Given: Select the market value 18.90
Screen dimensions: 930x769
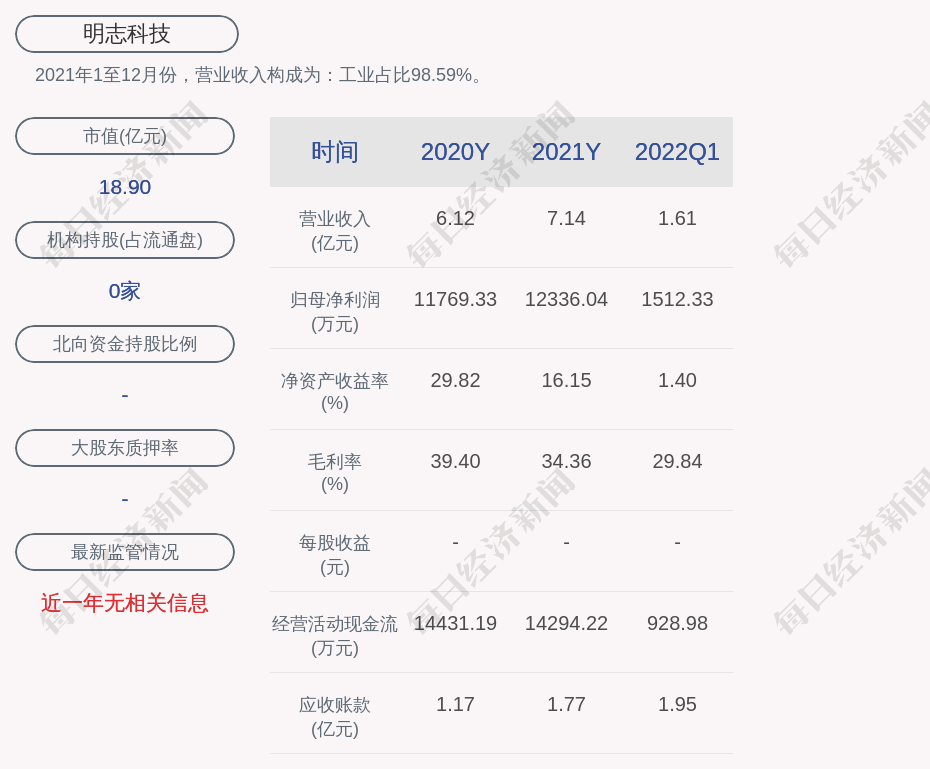Looking at the screenshot, I should click(x=125, y=187).
